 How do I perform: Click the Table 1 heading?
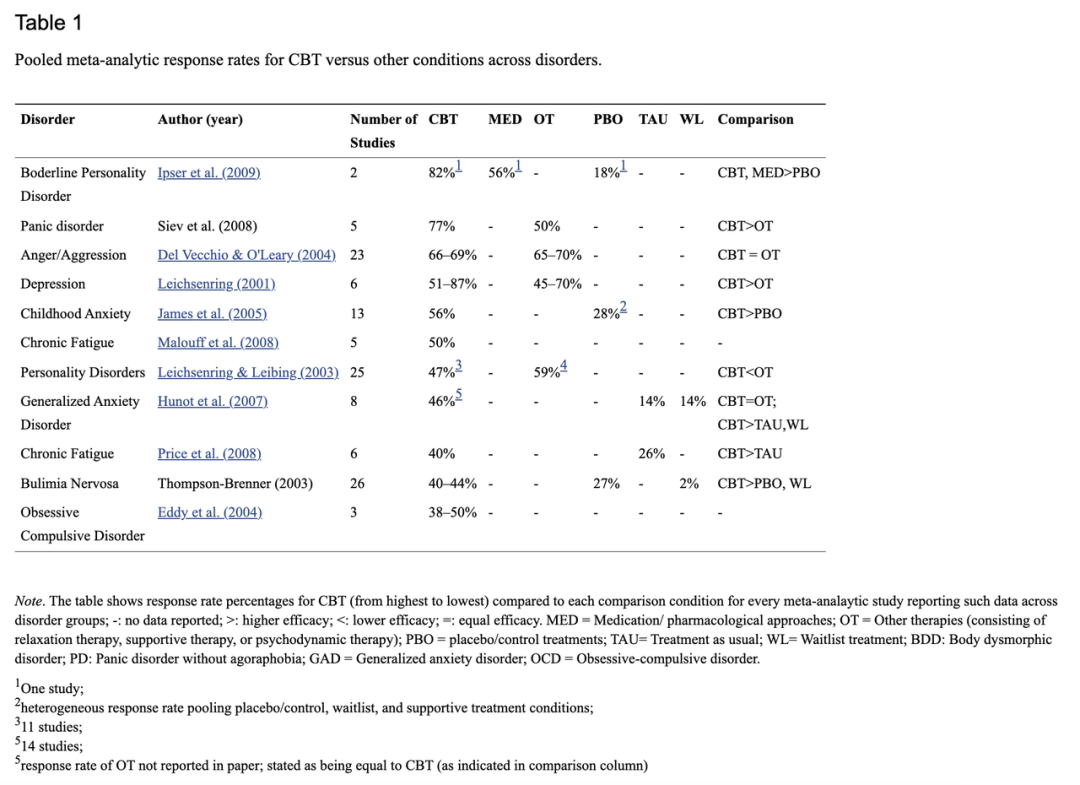pos(48,23)
